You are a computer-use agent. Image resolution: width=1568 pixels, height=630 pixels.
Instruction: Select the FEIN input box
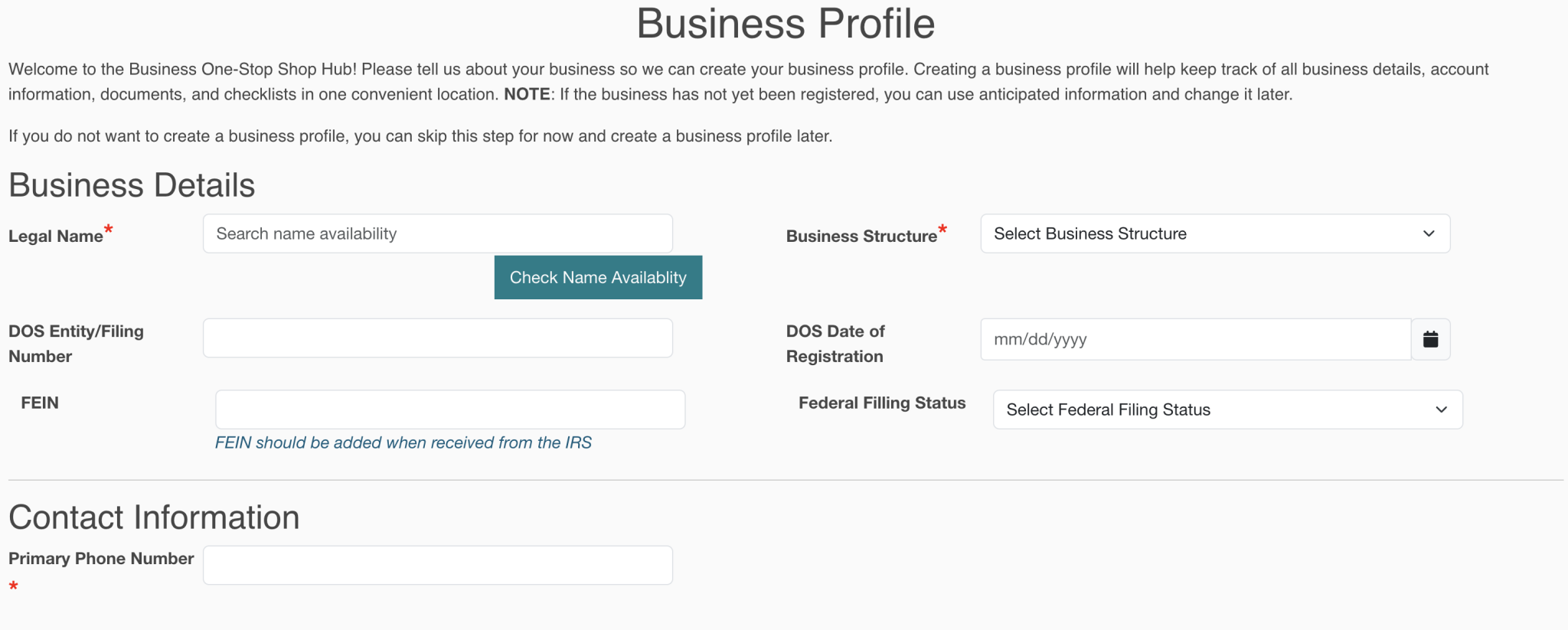[x=450, y=409]
